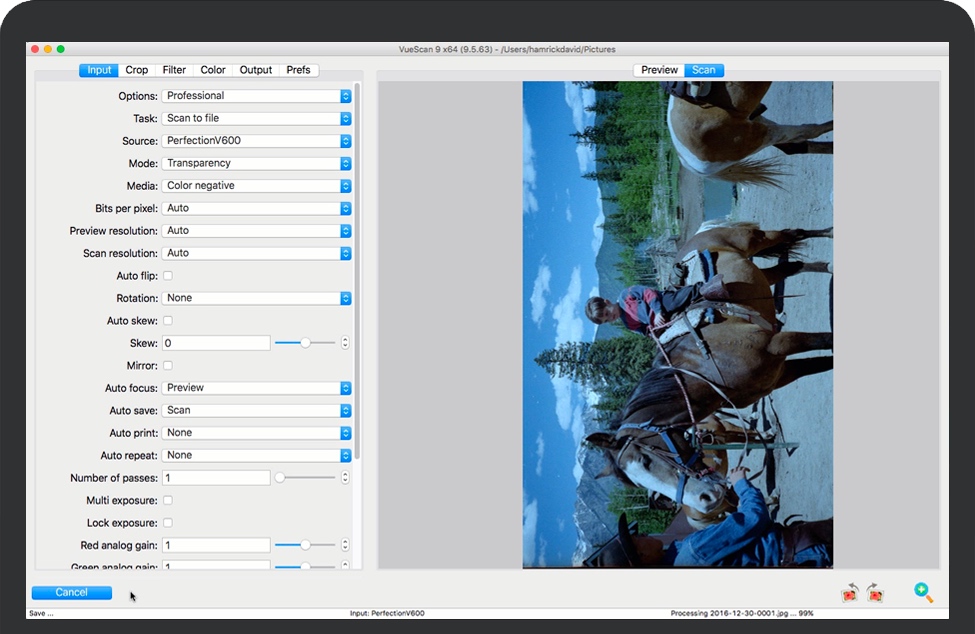
Task: Click the Red analog gain slider
Action: pyautogui.click(x=305, y=545)
